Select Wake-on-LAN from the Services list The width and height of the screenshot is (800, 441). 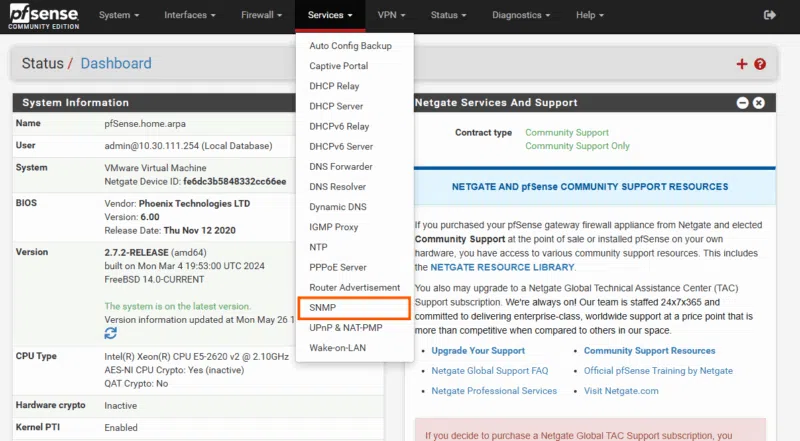[337, 348]
